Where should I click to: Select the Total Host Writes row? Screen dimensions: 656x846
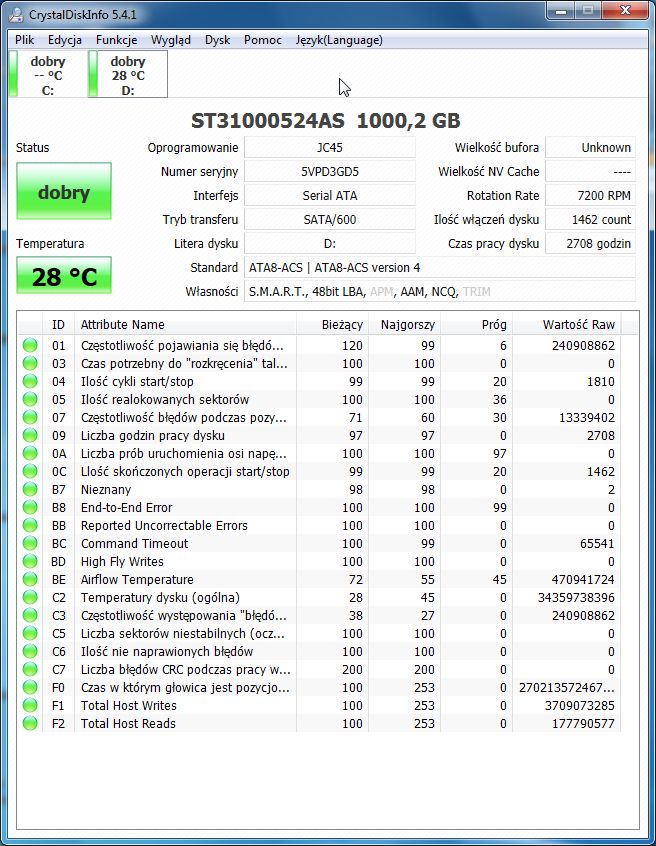click(319, 706)
